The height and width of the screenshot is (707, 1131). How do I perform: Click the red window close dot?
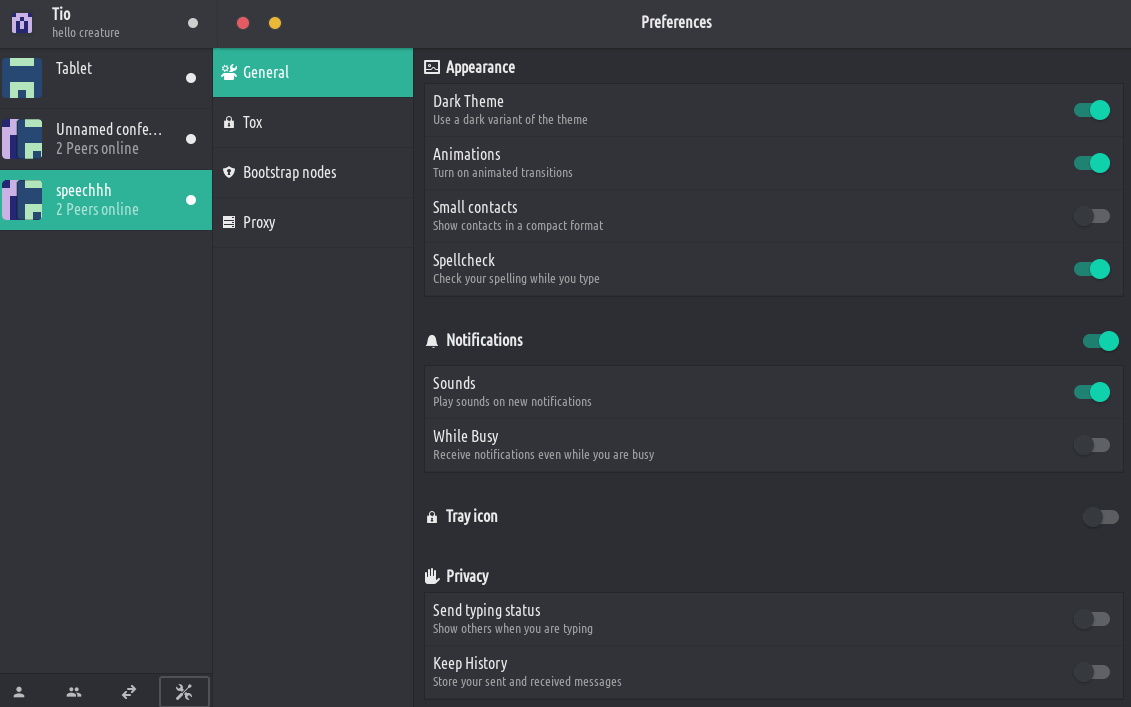tap(243, 23)
